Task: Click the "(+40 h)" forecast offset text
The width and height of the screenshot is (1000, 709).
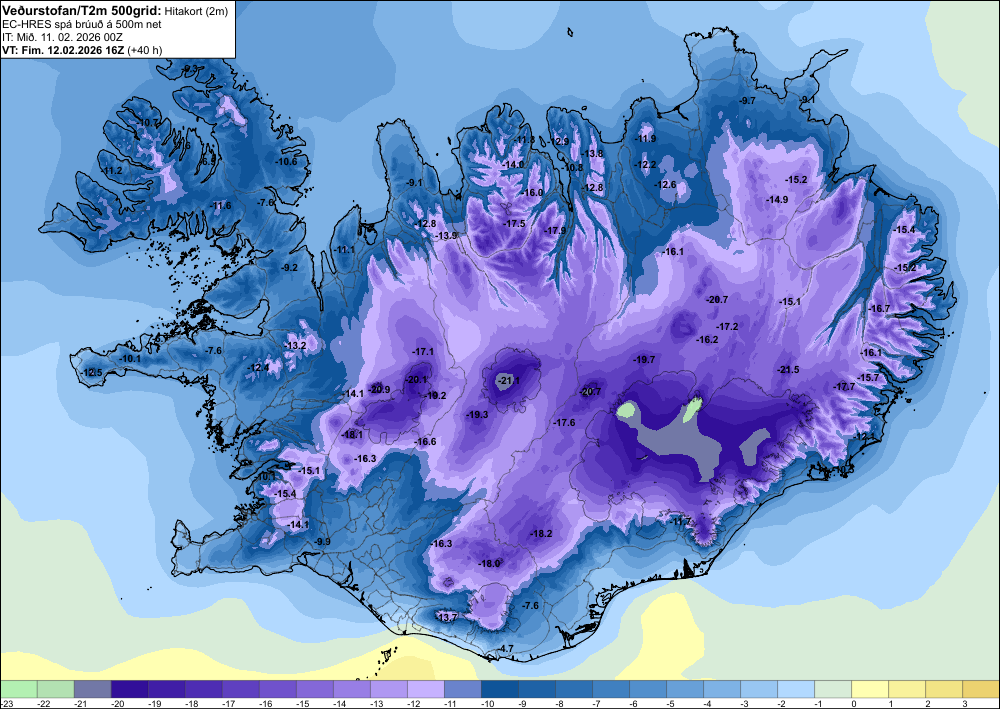Action: [x=145, y=50]
